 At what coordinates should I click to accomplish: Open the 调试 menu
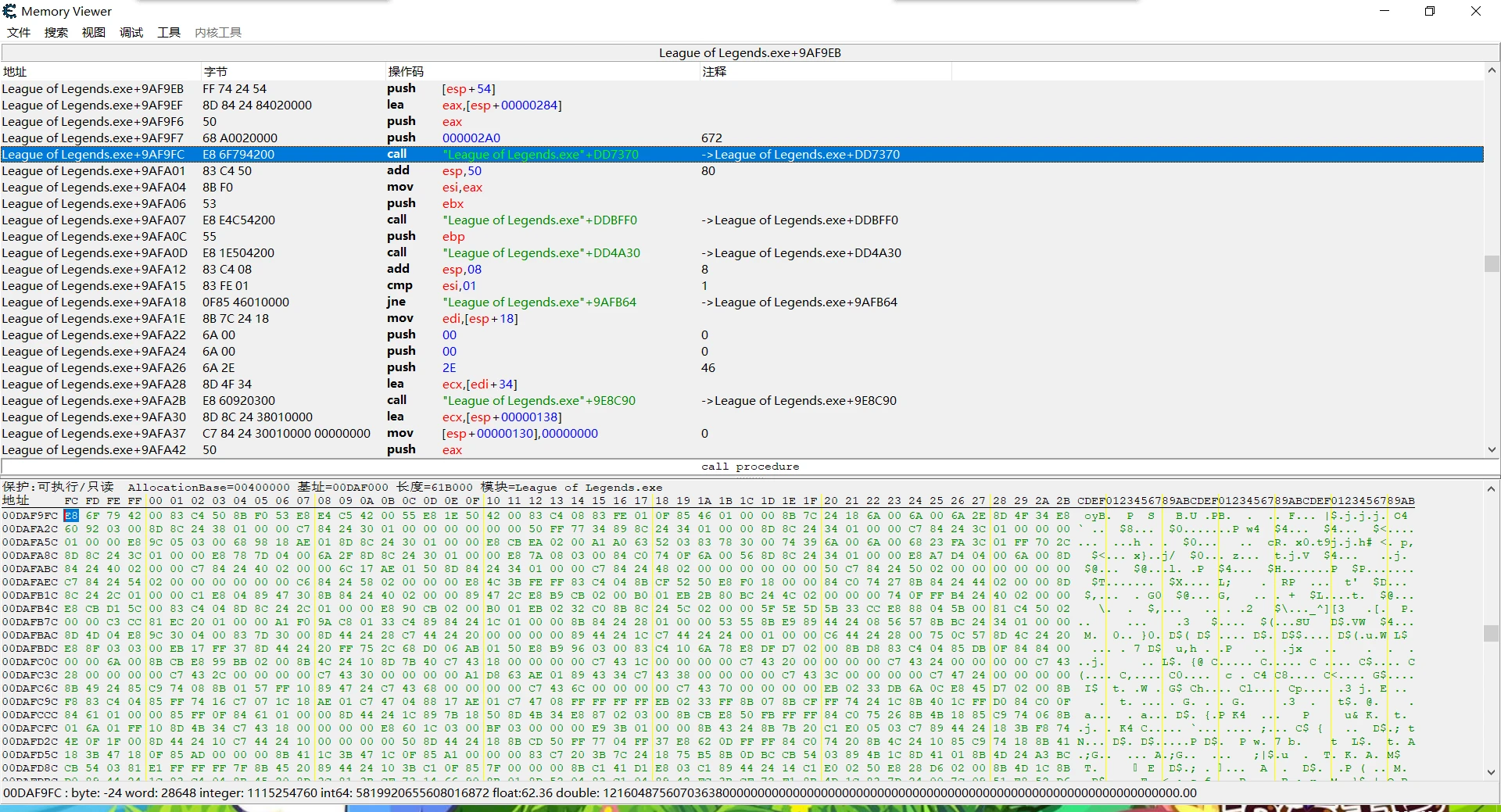(131, 32)
